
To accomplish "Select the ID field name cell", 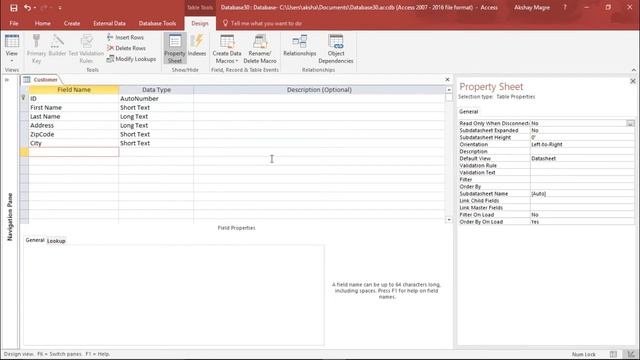I will click(x=74, y=98).
